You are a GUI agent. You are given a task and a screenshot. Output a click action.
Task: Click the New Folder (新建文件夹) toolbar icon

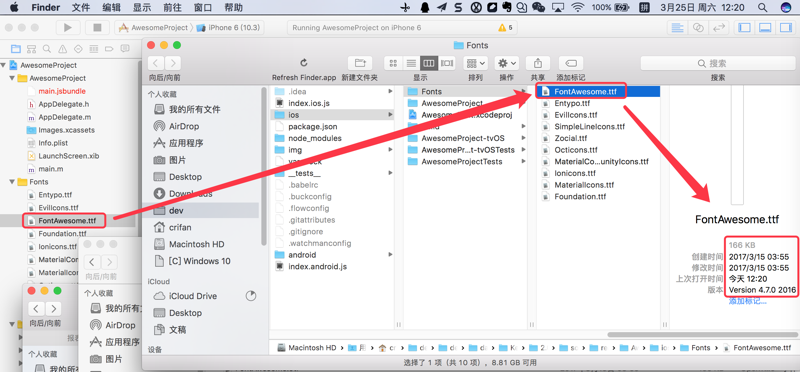click(x=360, y=63)
